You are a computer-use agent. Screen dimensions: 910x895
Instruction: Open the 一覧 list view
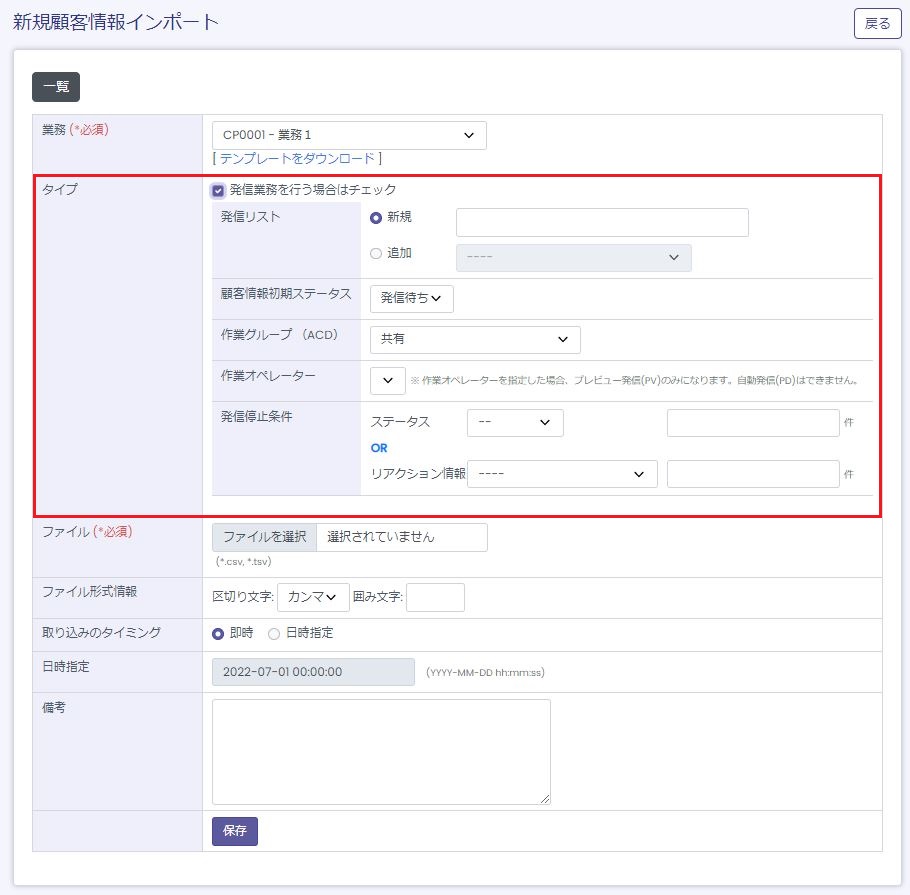(x=56, y=87)
